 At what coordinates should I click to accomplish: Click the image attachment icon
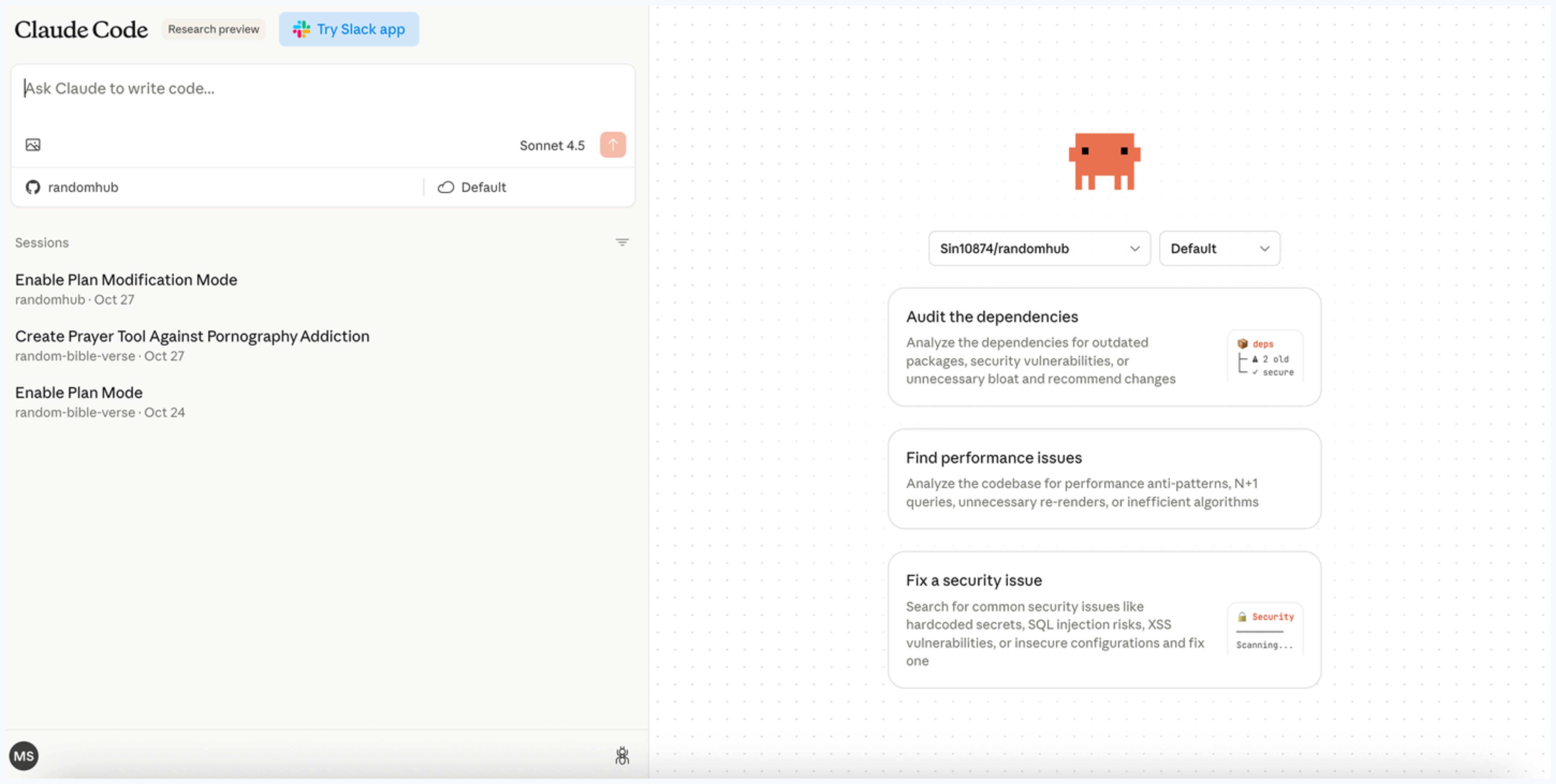coord(33,145)
